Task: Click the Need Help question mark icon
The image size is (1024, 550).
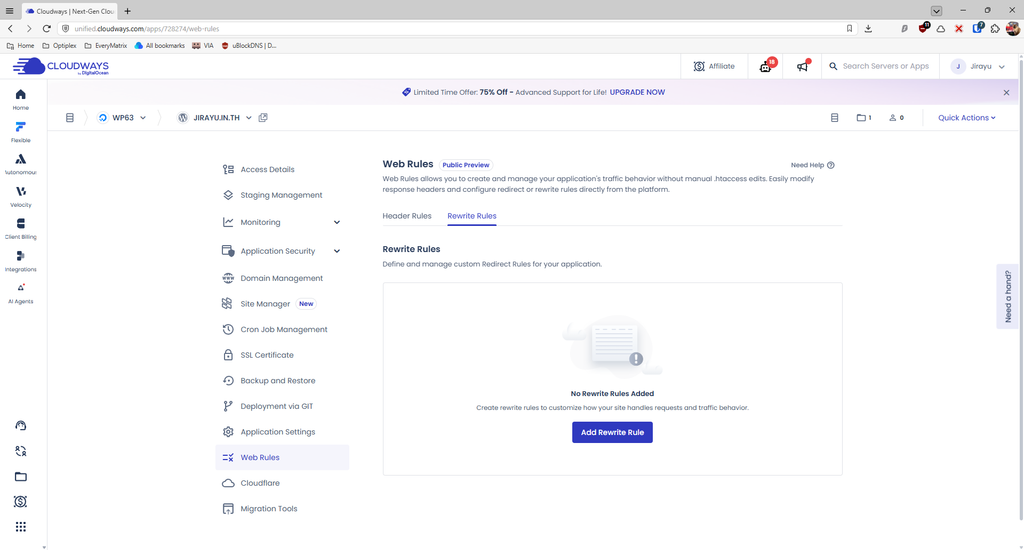Action: point(831,165)
